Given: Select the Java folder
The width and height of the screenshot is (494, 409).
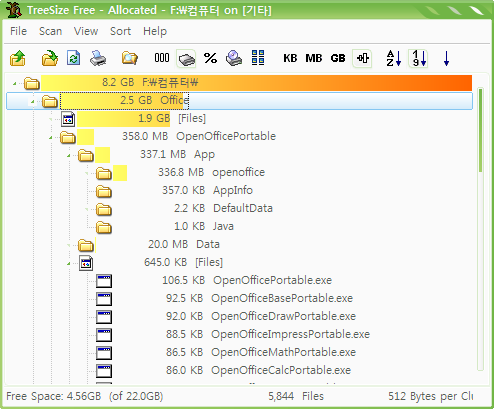Looking at the screenshot, I should [223, 226].
